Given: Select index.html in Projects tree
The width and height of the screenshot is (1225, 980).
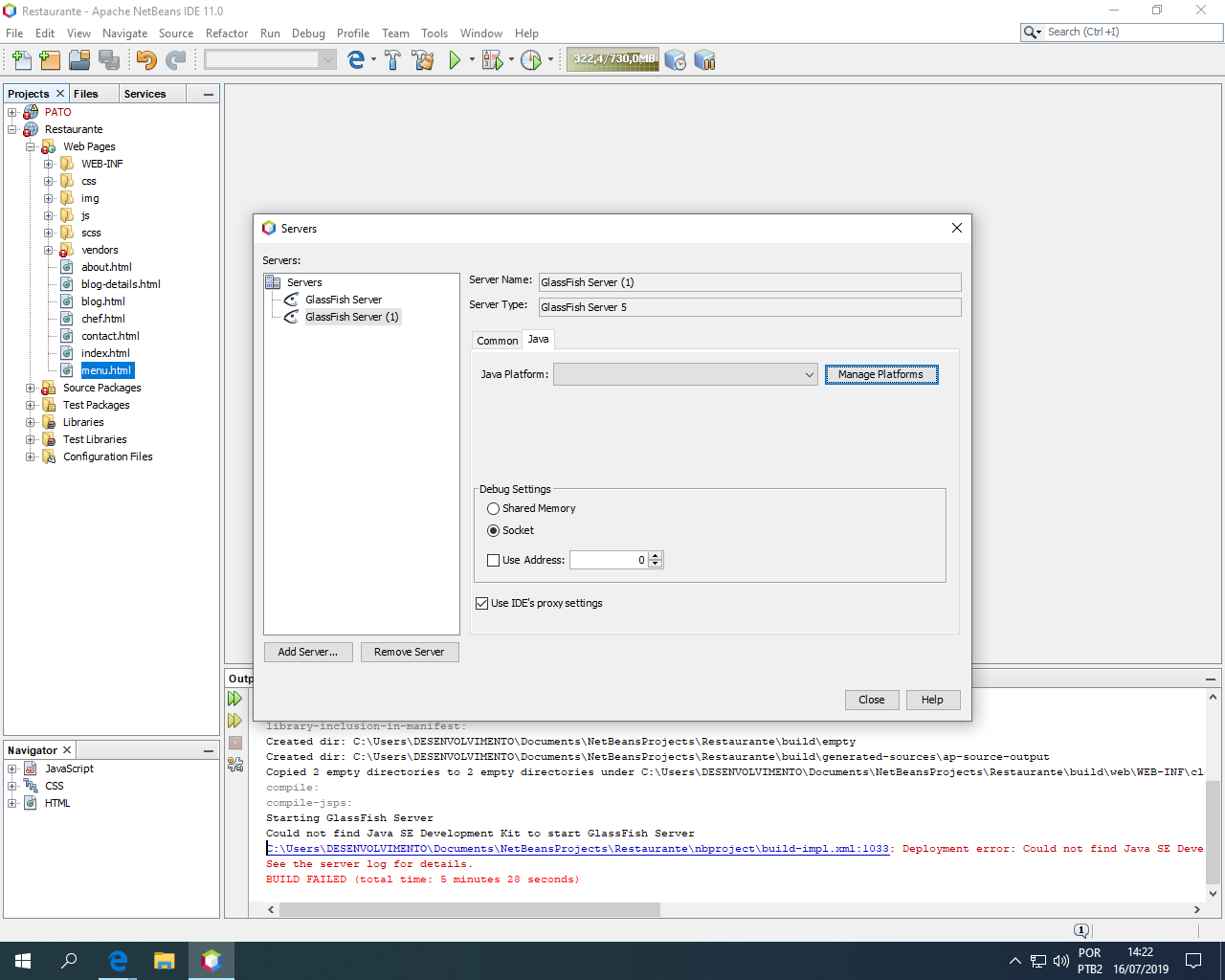Looking at the screenshot, I should tap(105, 354).
